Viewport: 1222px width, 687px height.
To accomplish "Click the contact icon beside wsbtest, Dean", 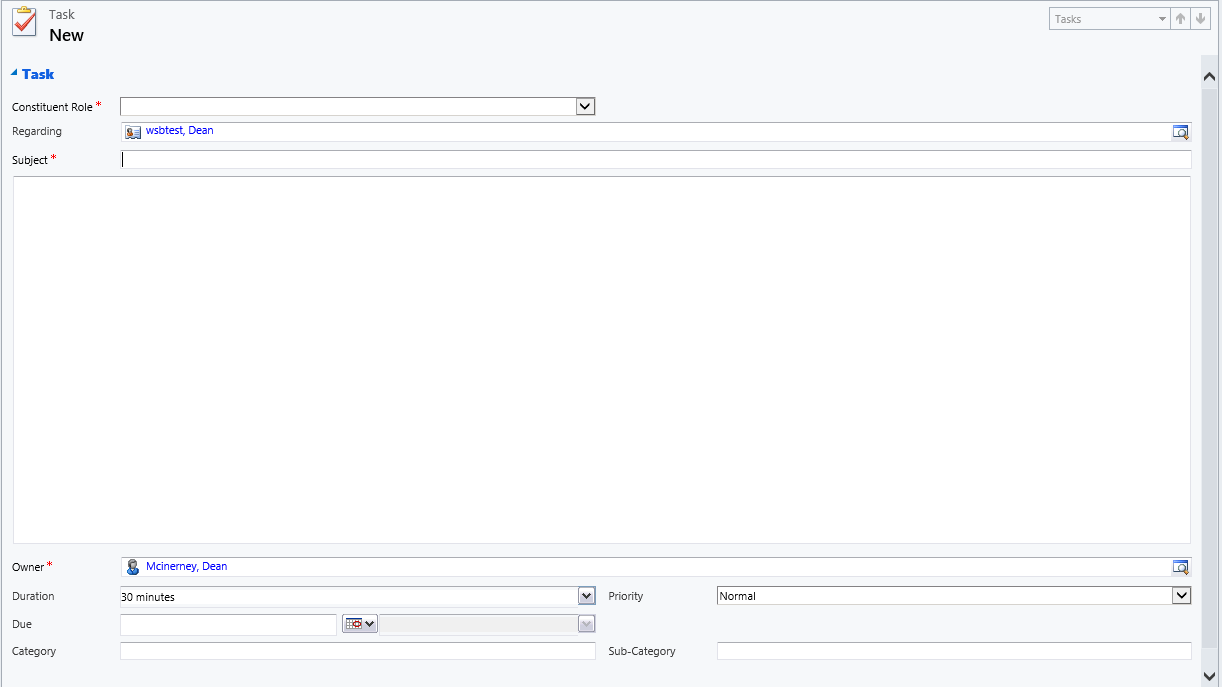I will pyautogui.click(x=133, y=132).
